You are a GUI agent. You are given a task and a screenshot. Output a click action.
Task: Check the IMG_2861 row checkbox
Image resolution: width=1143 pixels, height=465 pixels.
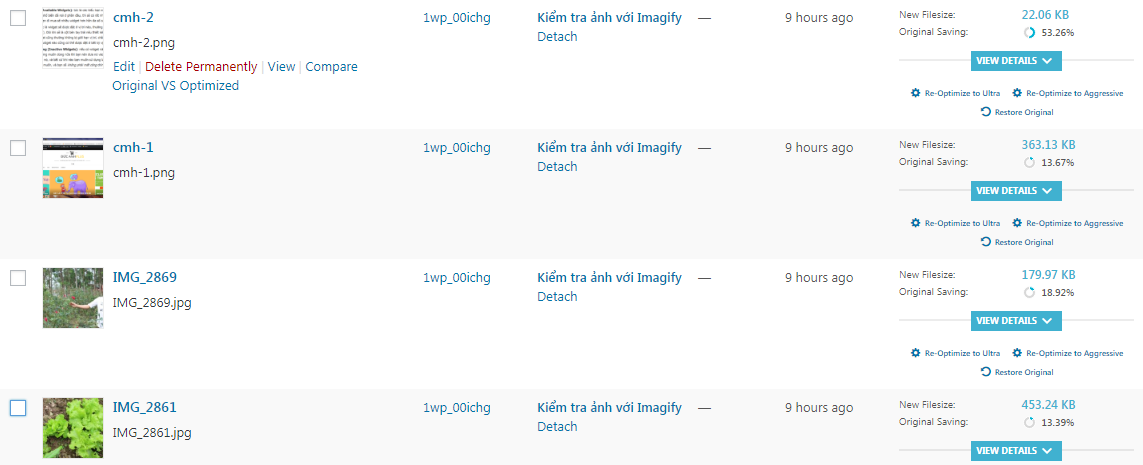[x=18, y=408]
